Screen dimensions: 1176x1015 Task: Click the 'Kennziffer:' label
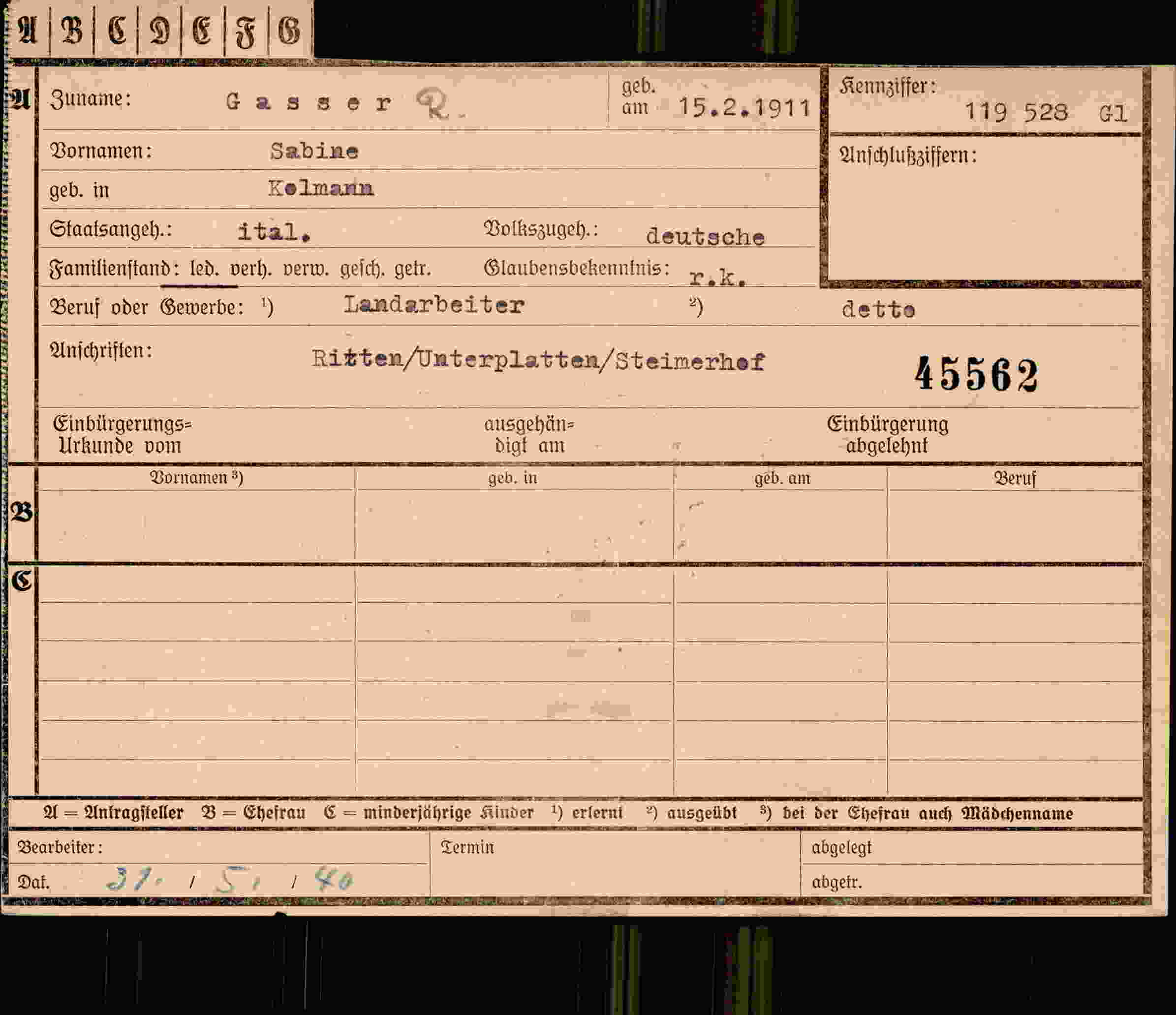click(888, 86)
